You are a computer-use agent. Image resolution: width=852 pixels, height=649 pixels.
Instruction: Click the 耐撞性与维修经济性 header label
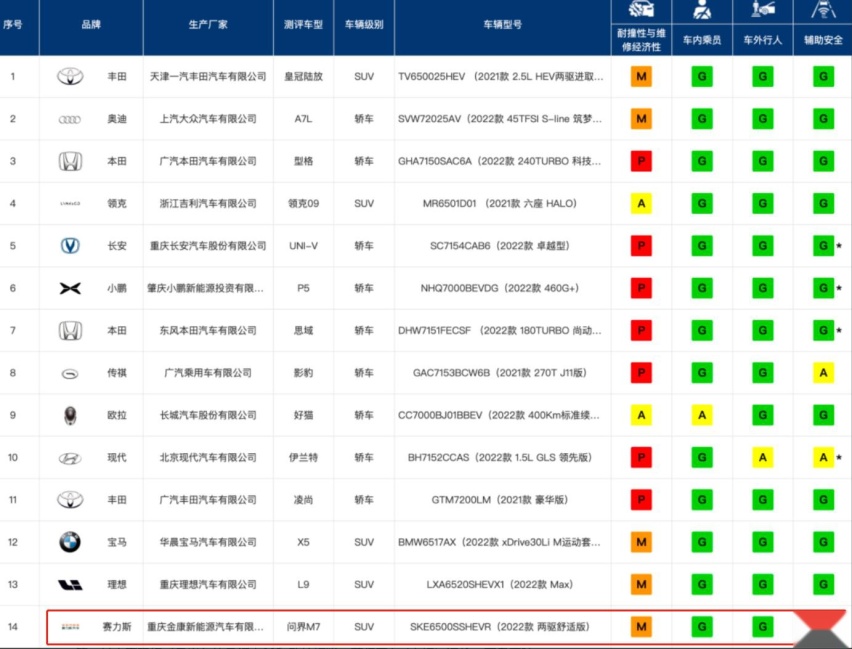click(x=641, y=40)
